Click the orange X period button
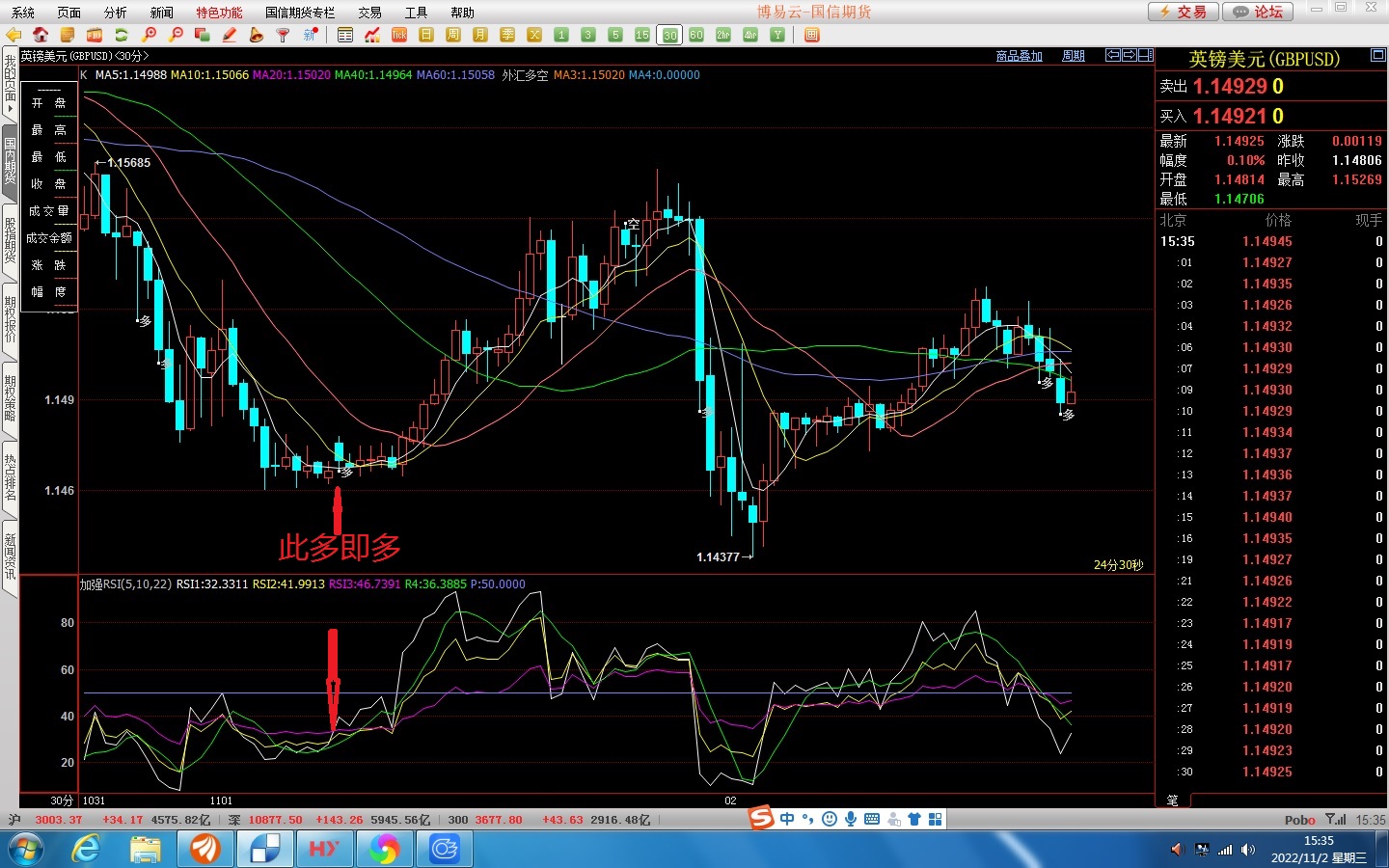 point(534,35)
